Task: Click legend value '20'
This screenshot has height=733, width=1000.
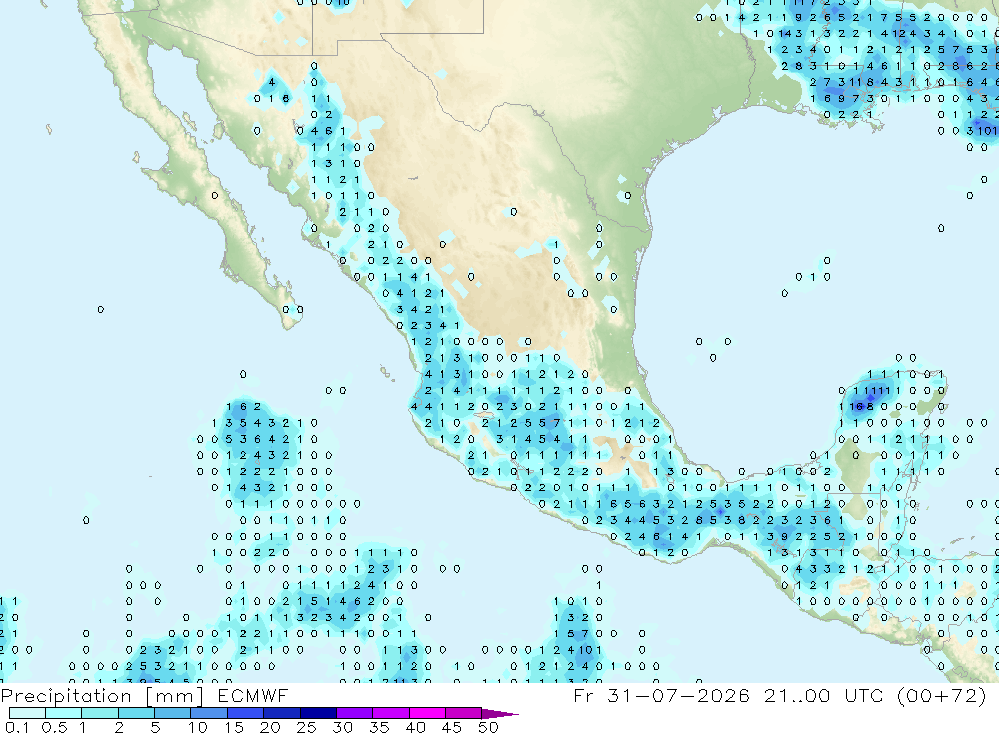Action: 270,727
